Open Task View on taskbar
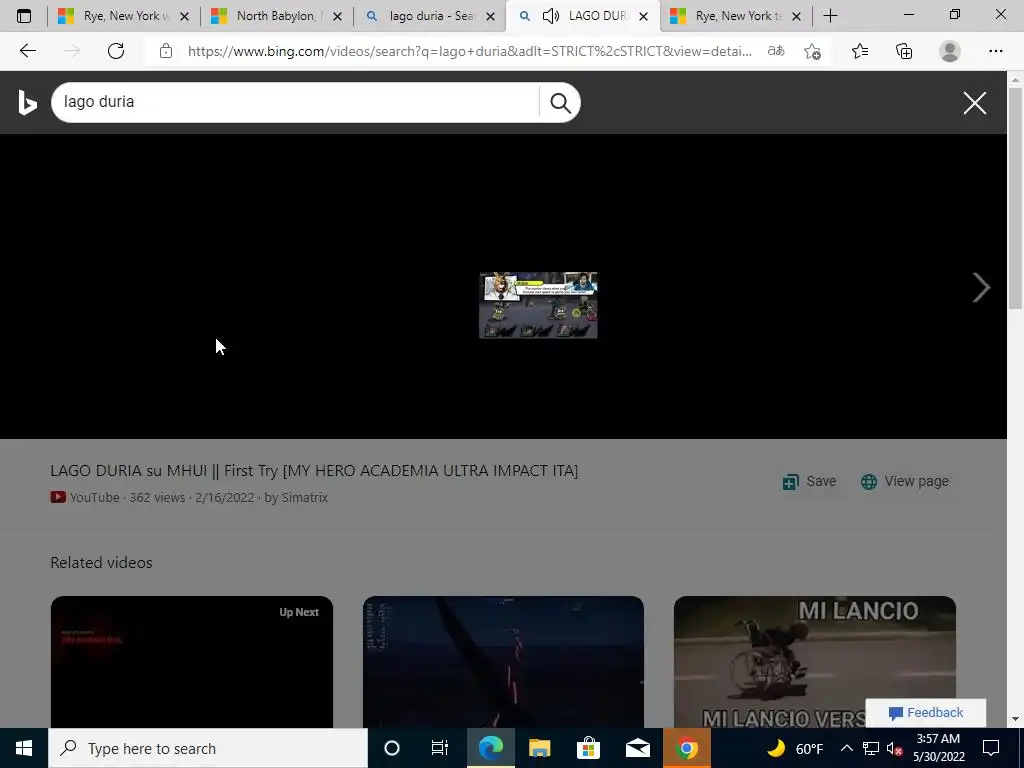 (x=440, y=748)
